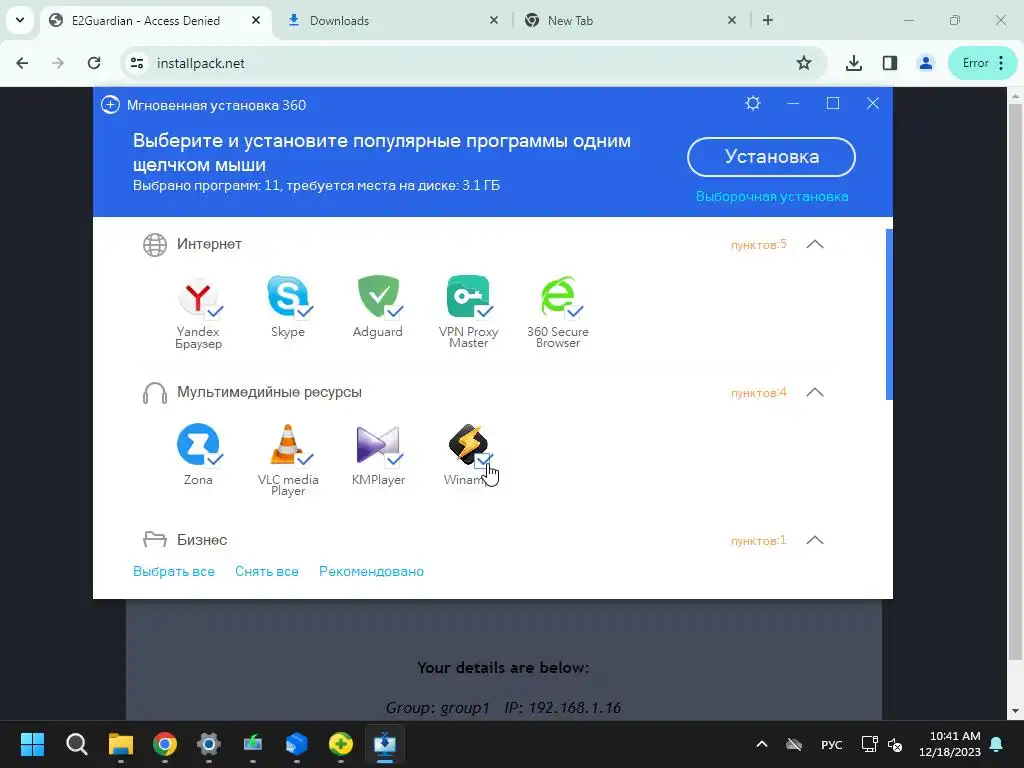Open Выборочная установка custom install link
Viewport: 1024px width, 768px height.
[772, 197]
